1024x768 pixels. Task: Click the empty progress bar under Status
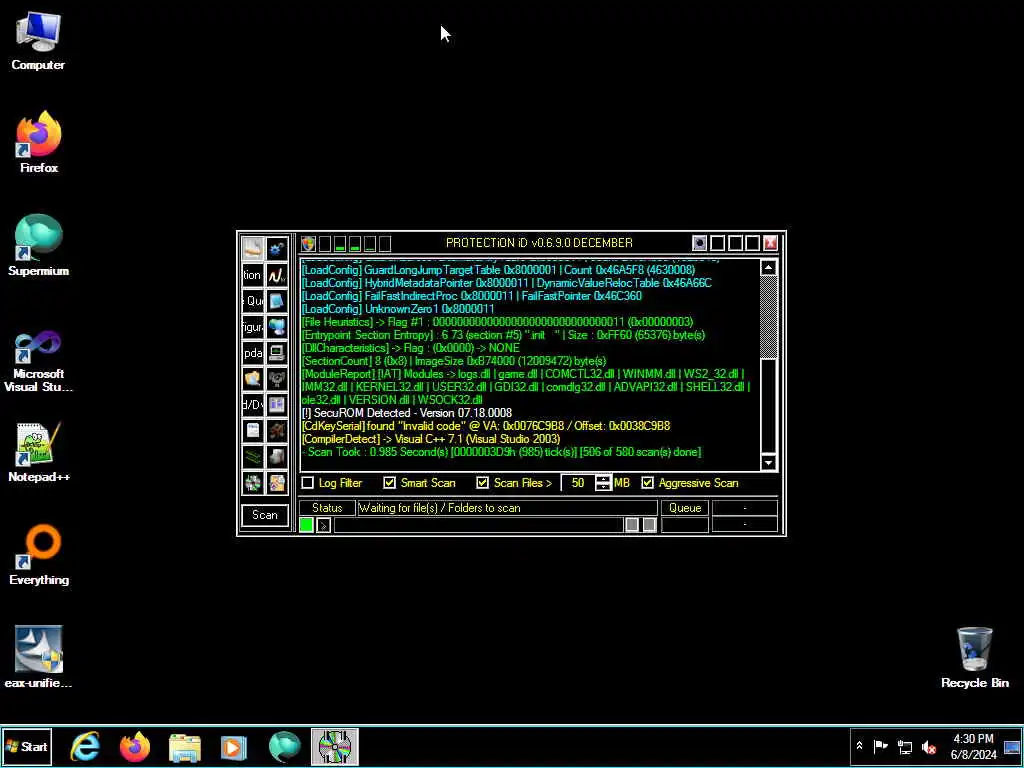[478, 524]
